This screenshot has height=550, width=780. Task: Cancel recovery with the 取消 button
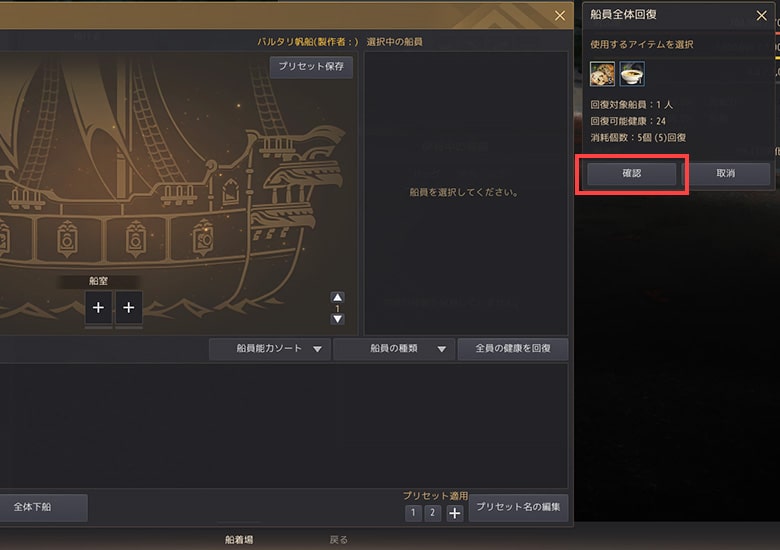click(726, 174)
